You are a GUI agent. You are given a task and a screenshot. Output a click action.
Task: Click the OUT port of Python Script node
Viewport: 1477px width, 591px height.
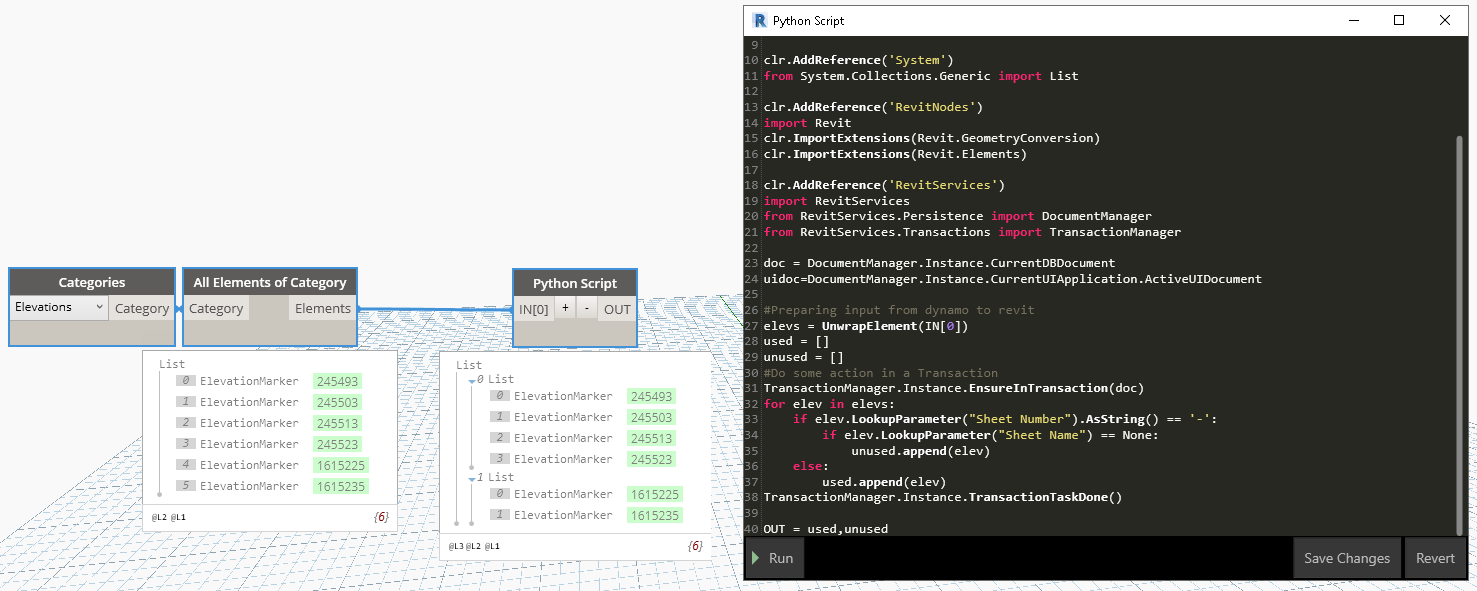point(617,309)
